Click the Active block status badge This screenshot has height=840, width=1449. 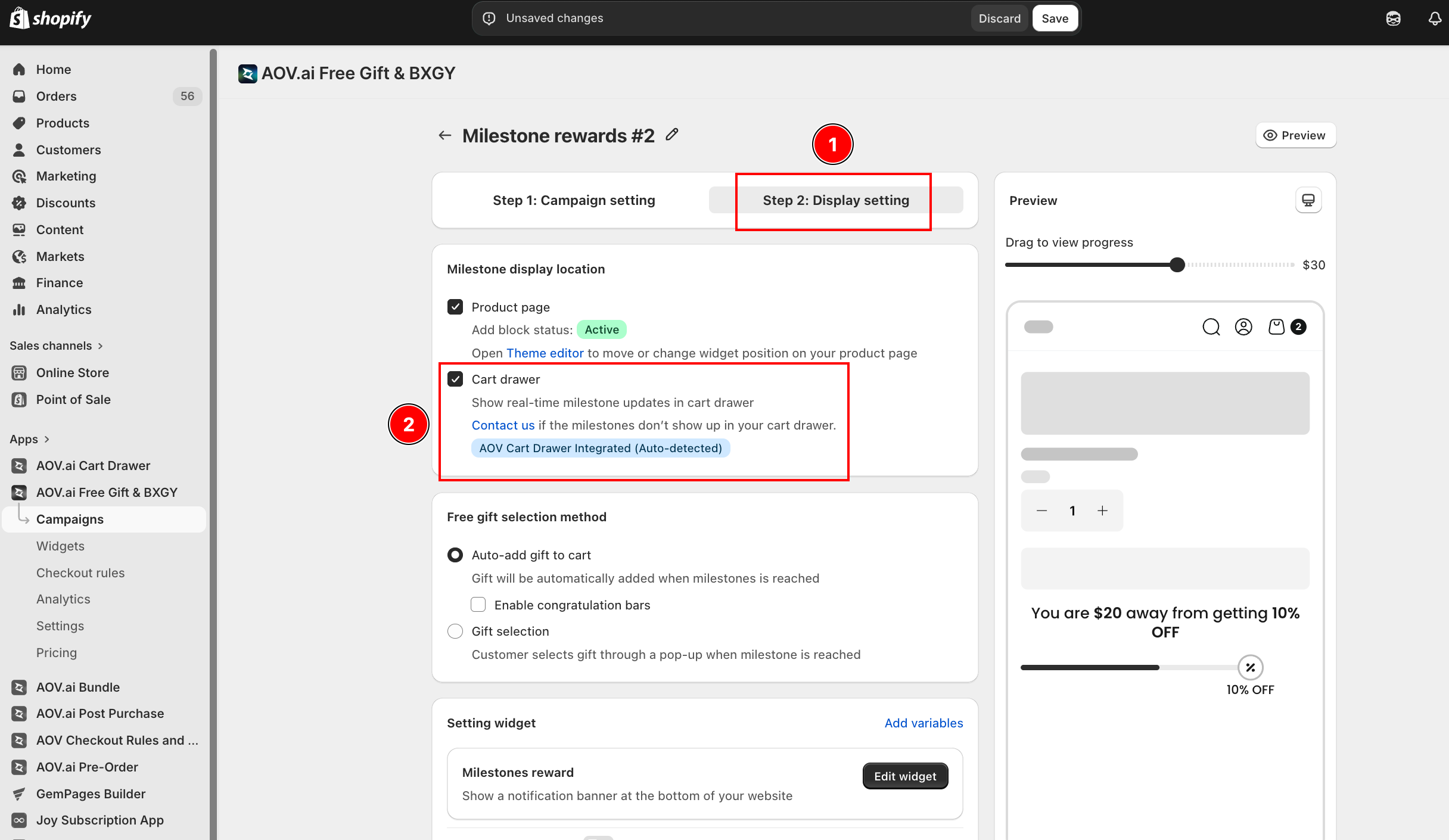[x=602, y=329]
